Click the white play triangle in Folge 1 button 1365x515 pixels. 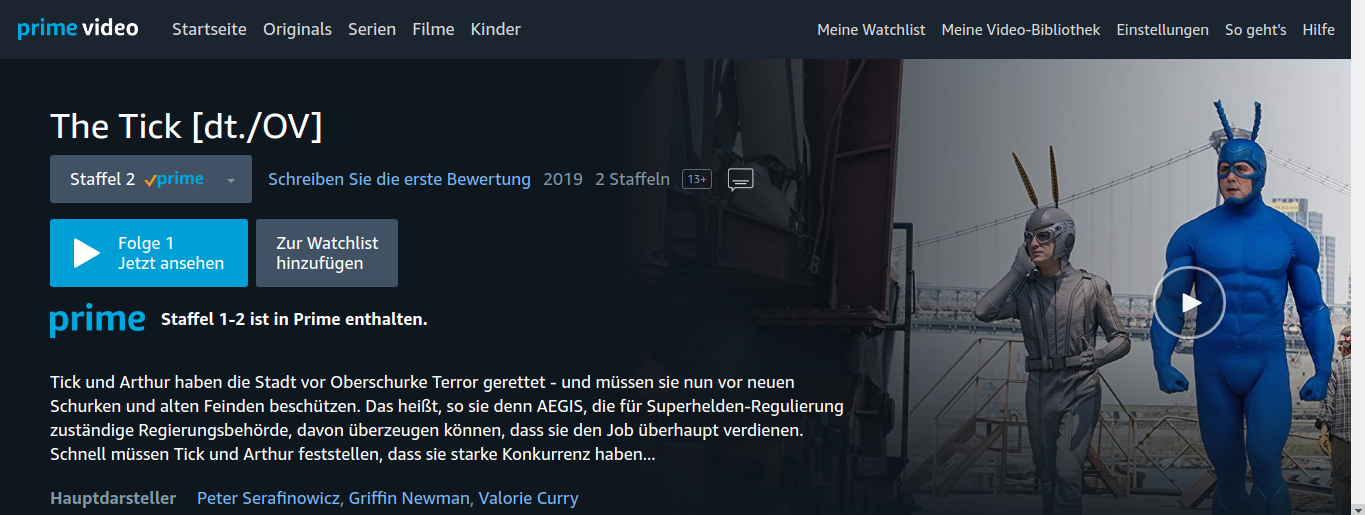click(86, 253)
